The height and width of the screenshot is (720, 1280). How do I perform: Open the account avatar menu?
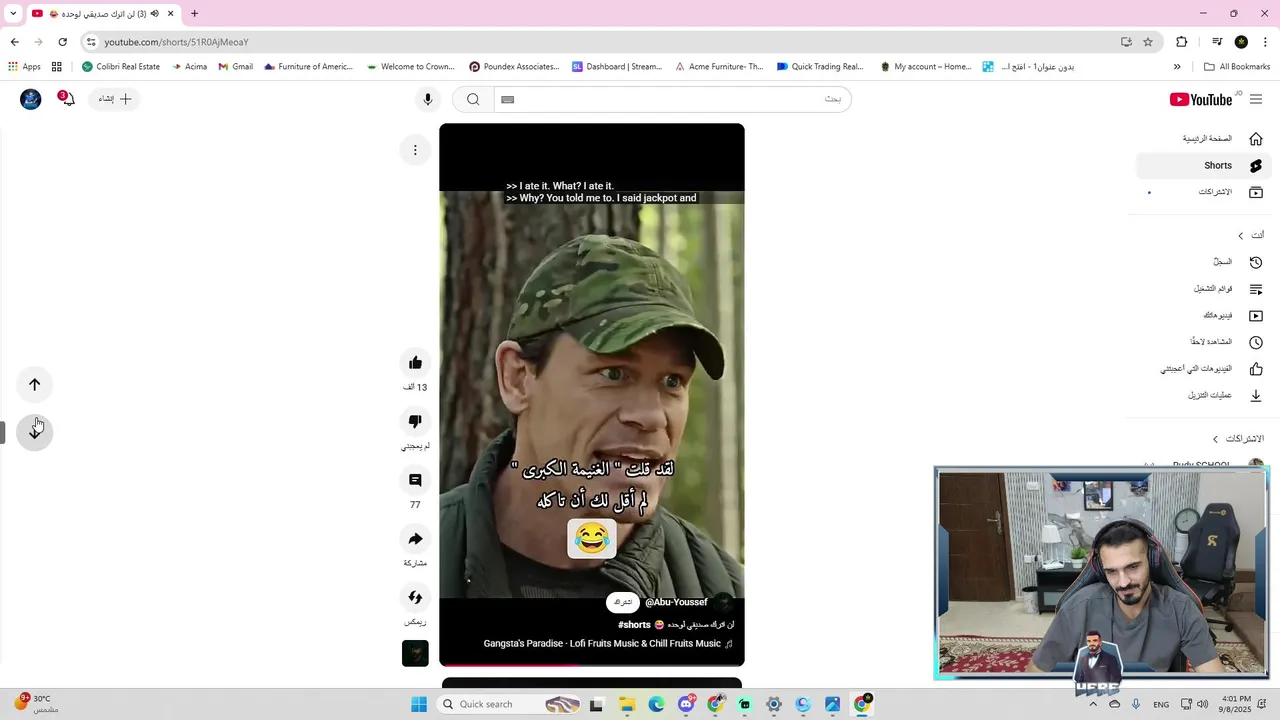click(x=31, y=99)
